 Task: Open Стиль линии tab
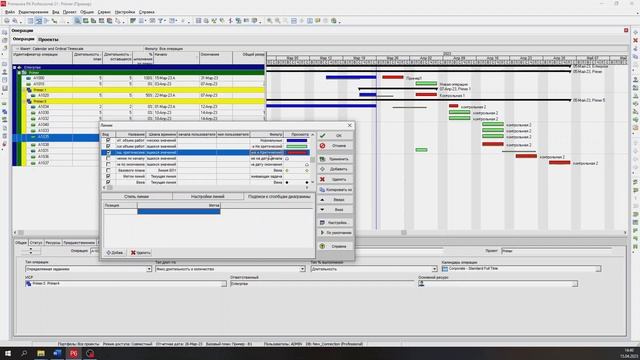(137, 197)
